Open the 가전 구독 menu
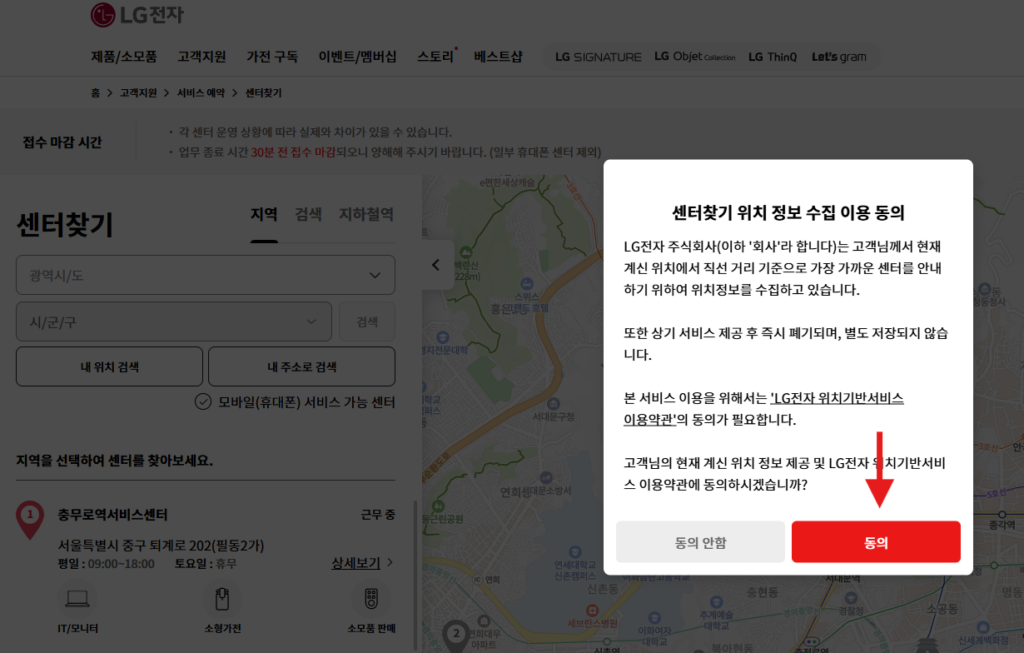Viewport: 1024px width, 653px height. (x=272, y=57)
